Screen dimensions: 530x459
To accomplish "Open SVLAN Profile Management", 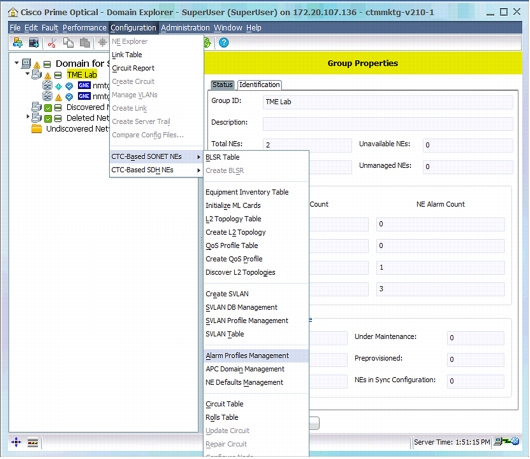I will (x=257, y=321).
